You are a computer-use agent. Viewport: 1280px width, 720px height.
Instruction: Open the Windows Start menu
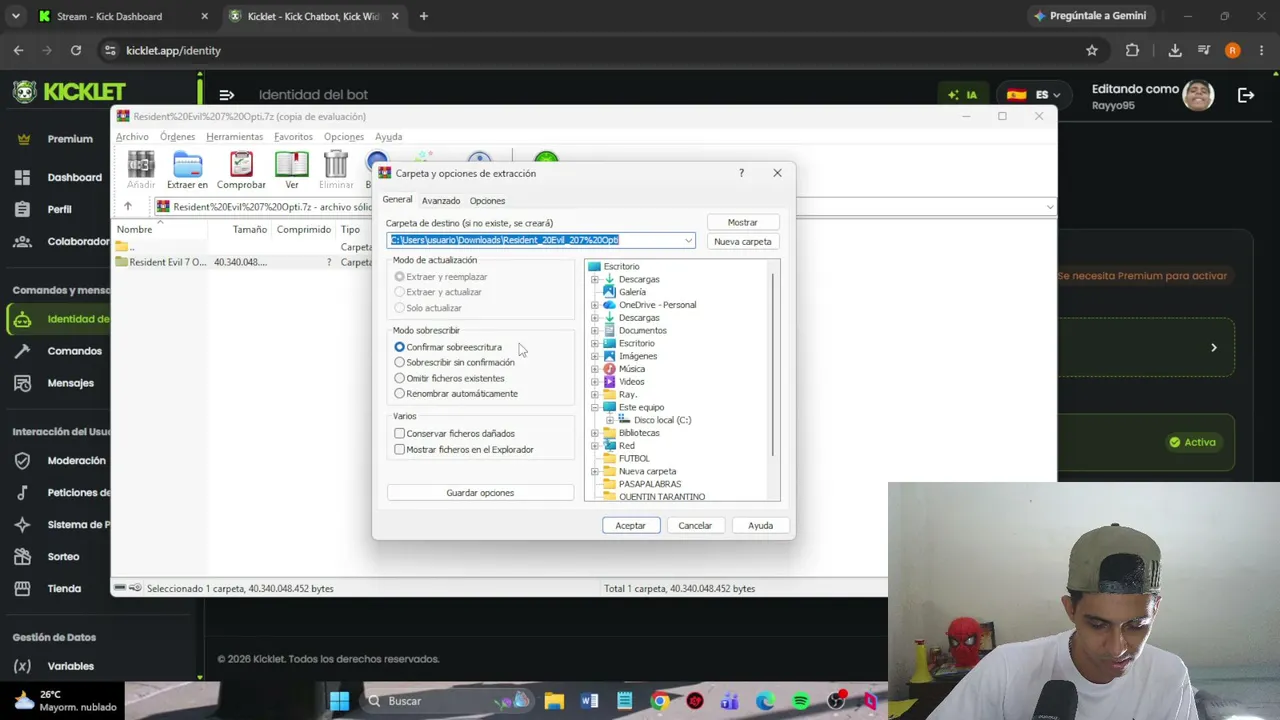point(339,701)
